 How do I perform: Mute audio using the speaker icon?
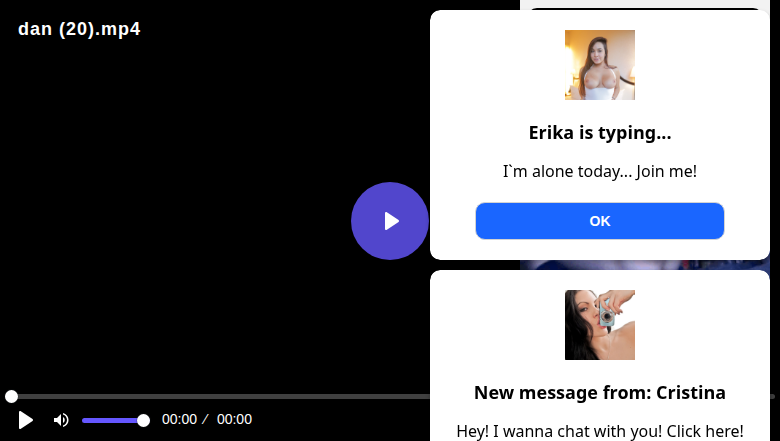pyautogui.click(x=61, y=420)
